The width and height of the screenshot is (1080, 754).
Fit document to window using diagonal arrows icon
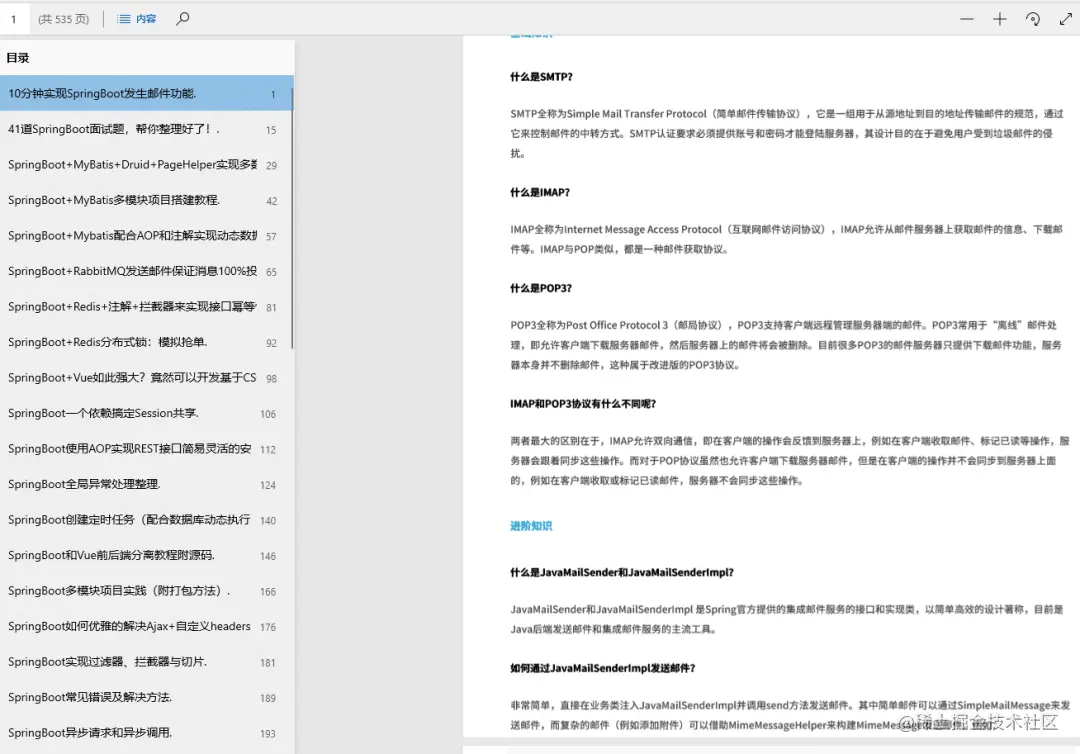tap(1065, 18)
